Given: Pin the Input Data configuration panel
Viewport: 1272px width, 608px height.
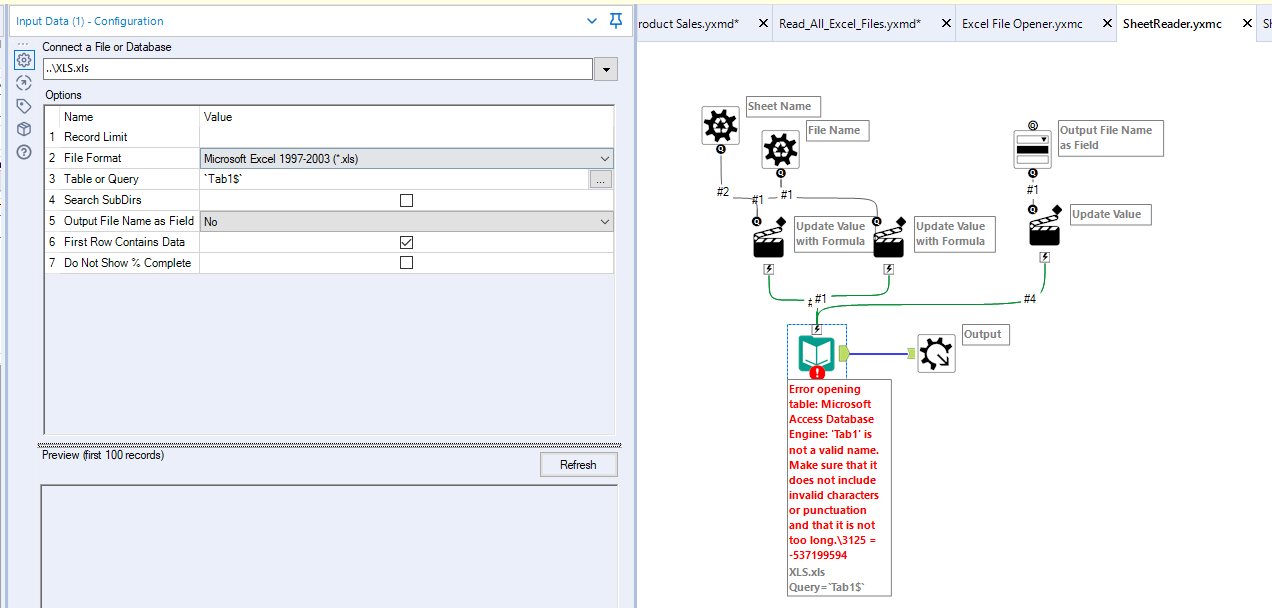Looking at the screenshot, I should (x=615, y=20).
